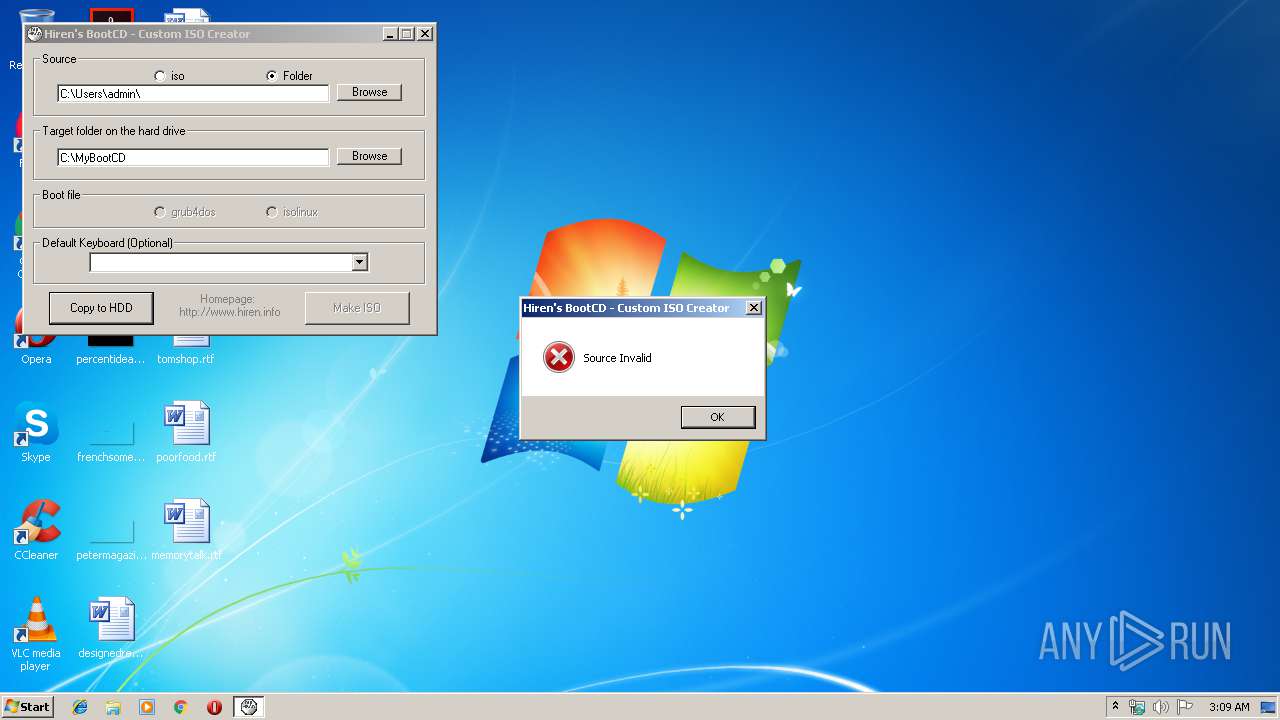Open the network tray icon
This screenshot has width=1280, height=720.
[1137, 707]
